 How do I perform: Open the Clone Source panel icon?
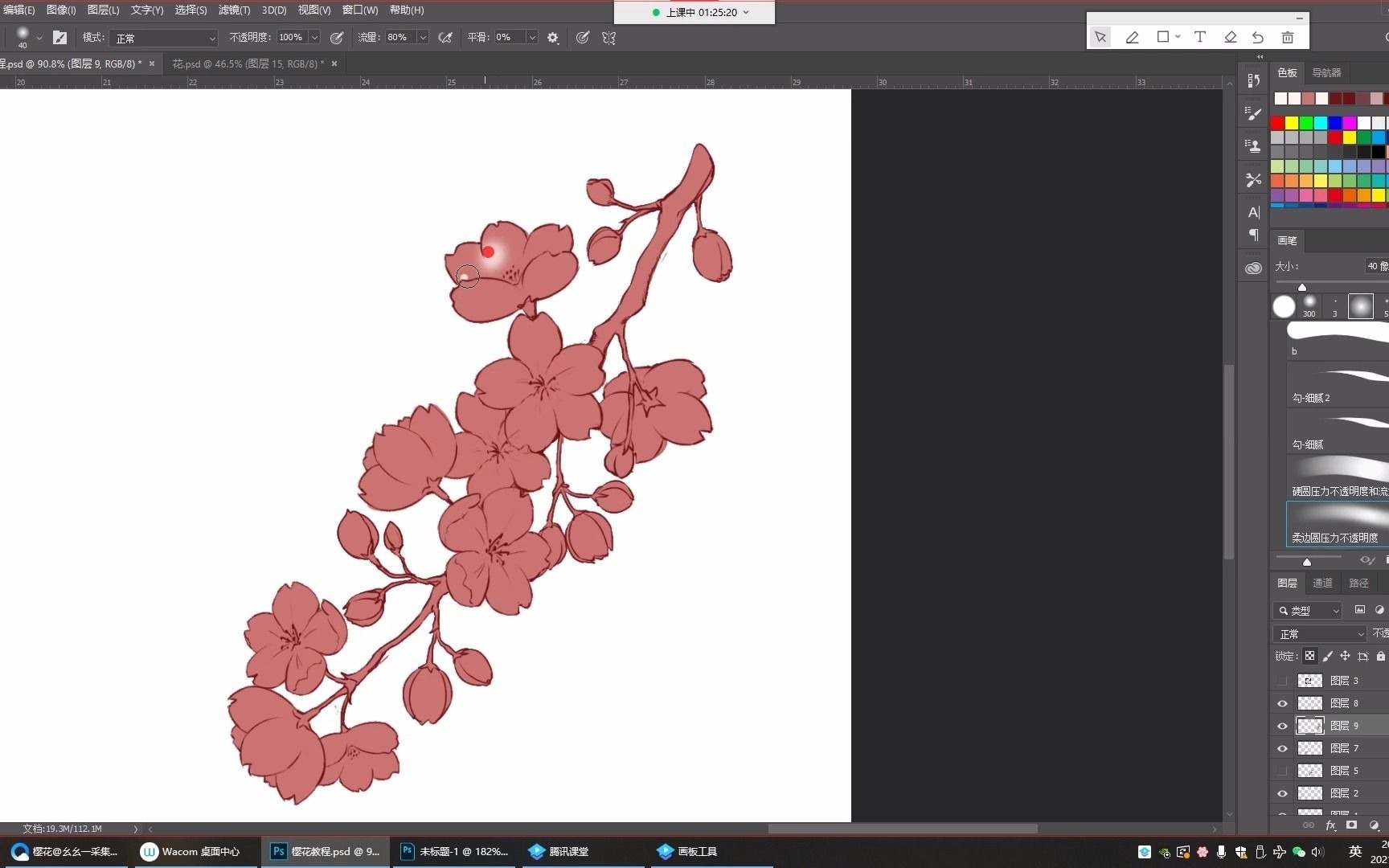(1253, 146)
